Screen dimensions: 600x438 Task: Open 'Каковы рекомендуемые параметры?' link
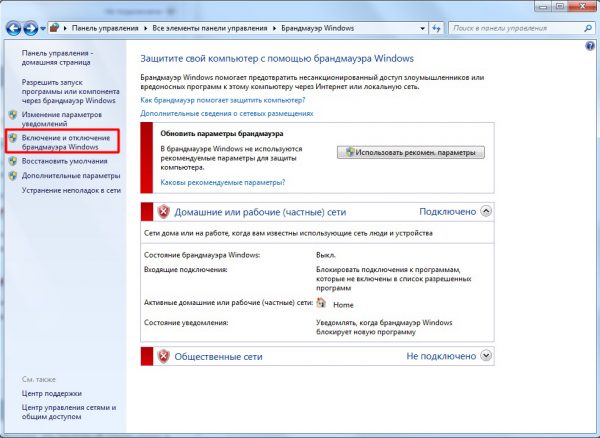(223, 182)
